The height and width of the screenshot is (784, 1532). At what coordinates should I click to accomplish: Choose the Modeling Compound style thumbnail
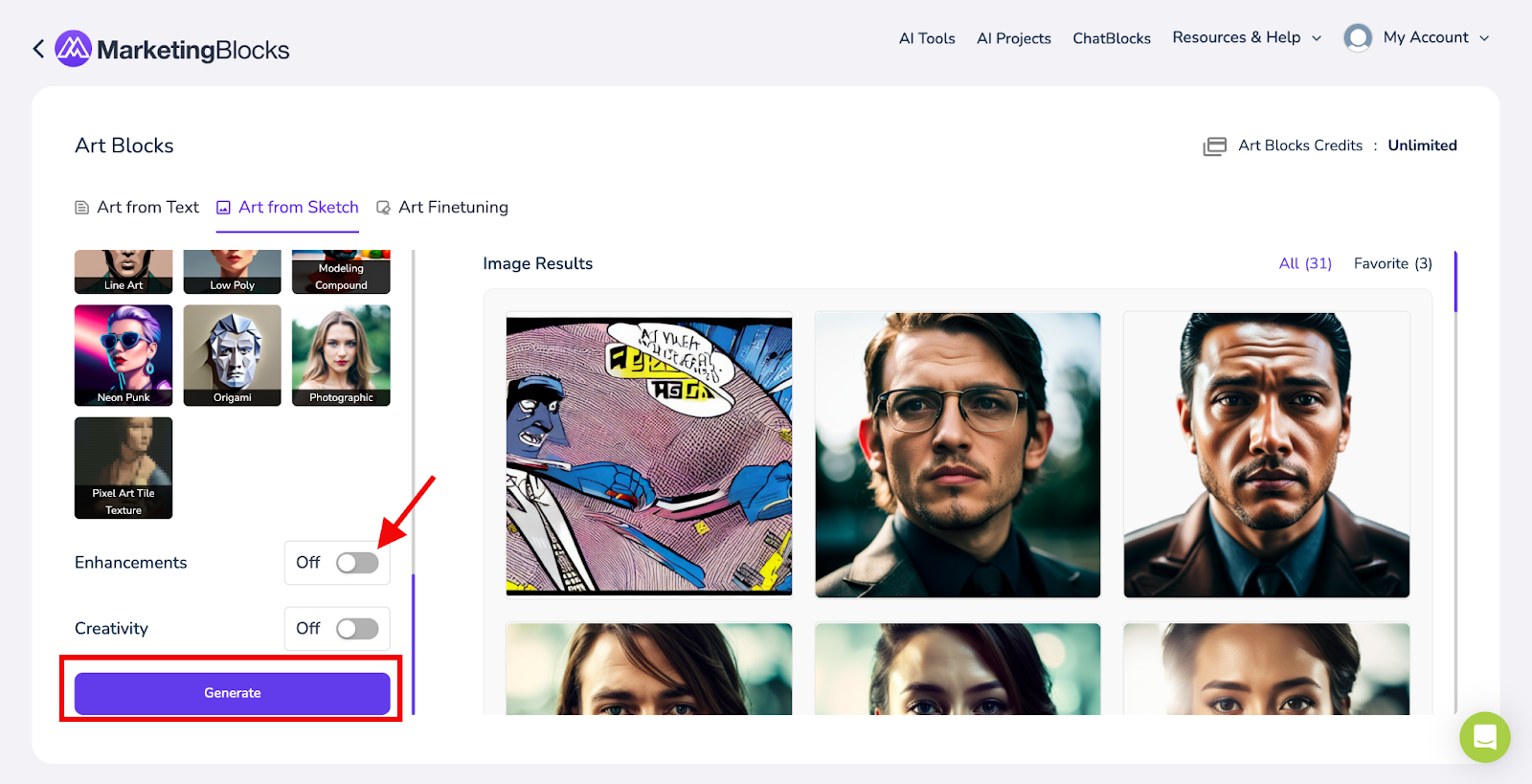341,272
